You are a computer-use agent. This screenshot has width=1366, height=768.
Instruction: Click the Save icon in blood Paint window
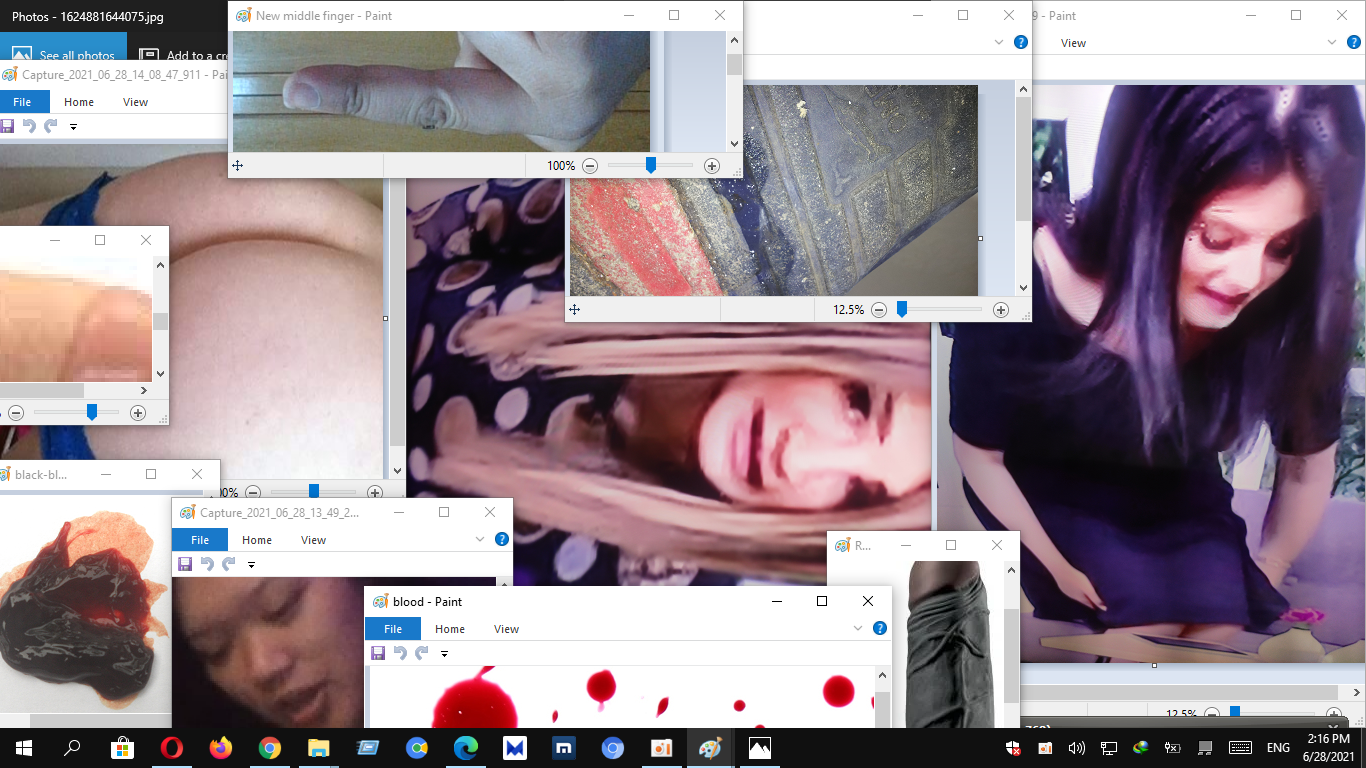point(378,653)
